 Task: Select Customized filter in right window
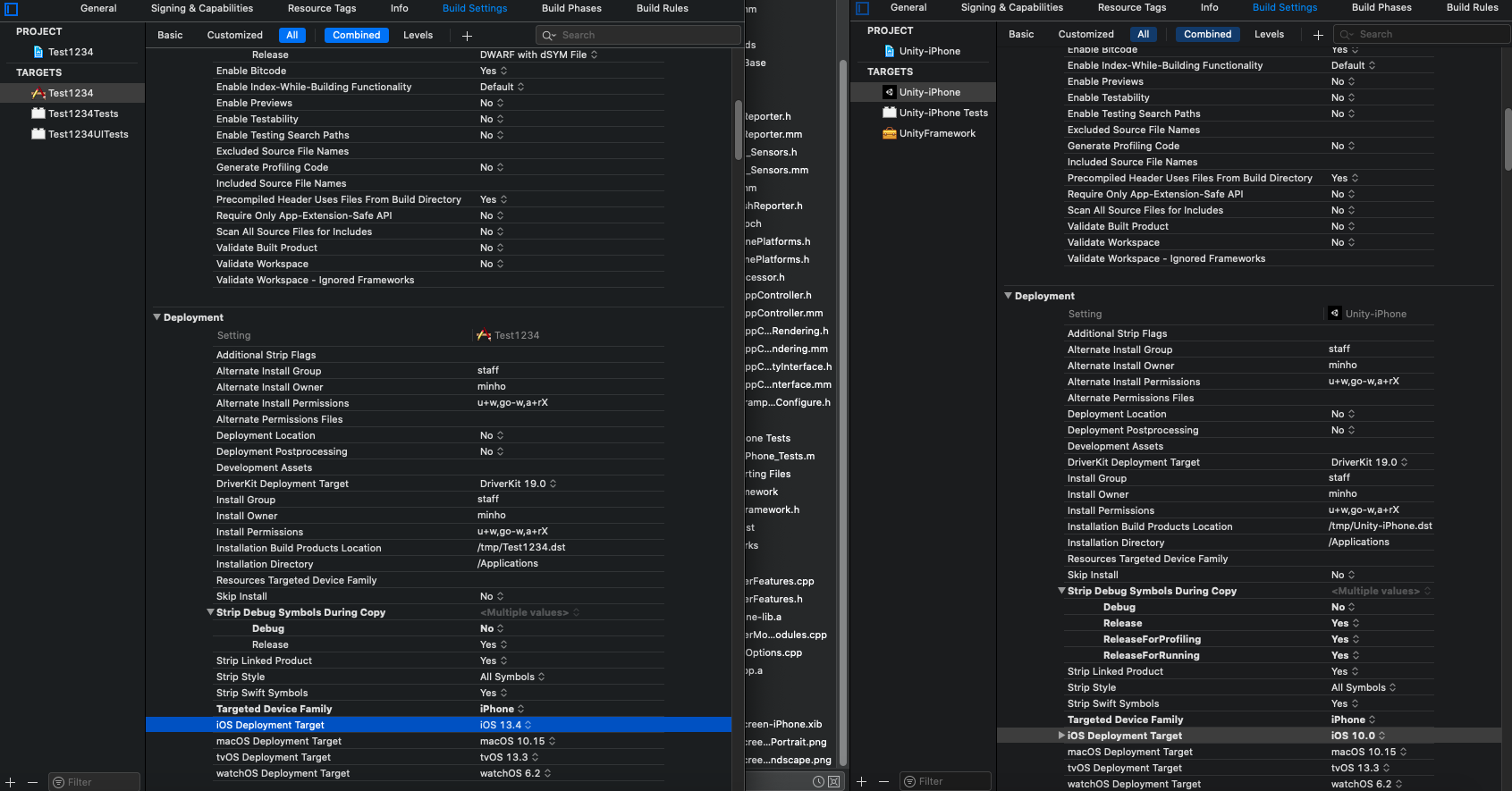1085,34
